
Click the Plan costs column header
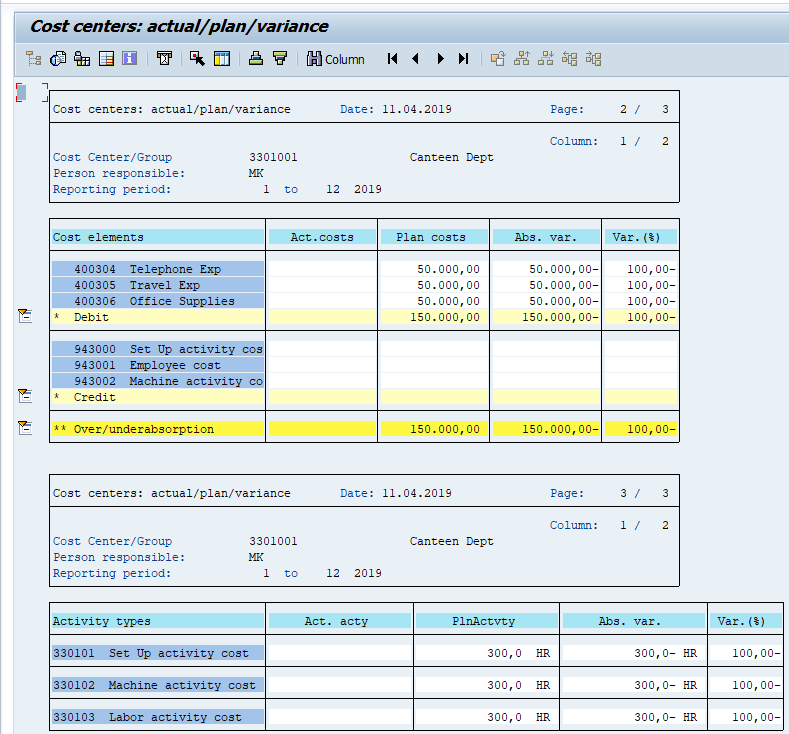tap(432, 237)
